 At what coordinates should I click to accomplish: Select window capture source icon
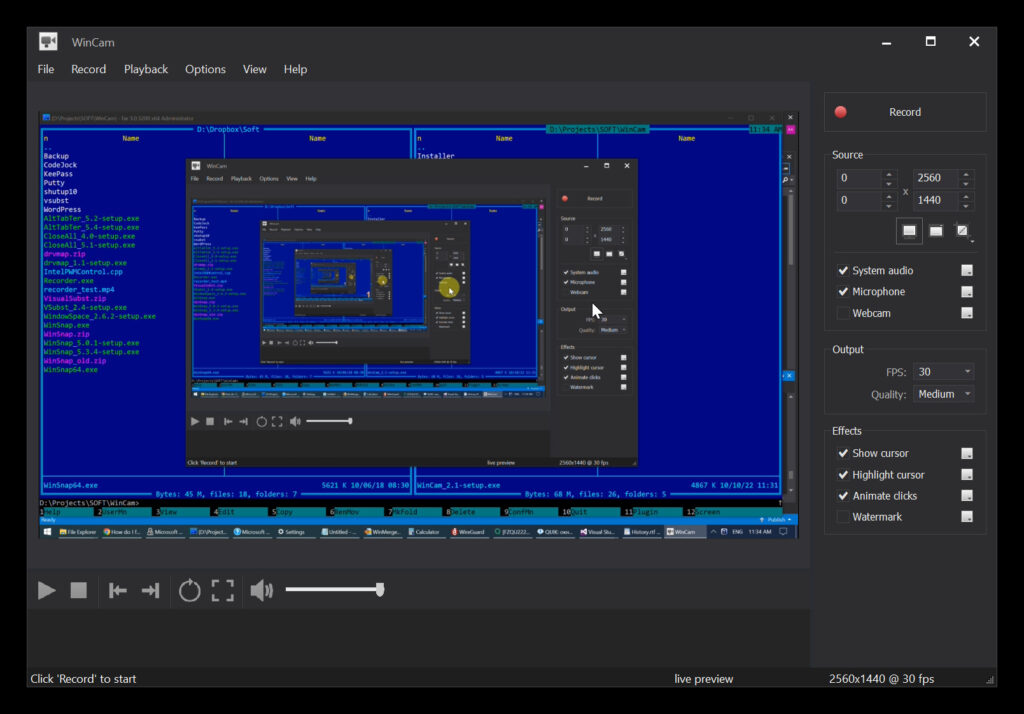click(x=936, y=231)
